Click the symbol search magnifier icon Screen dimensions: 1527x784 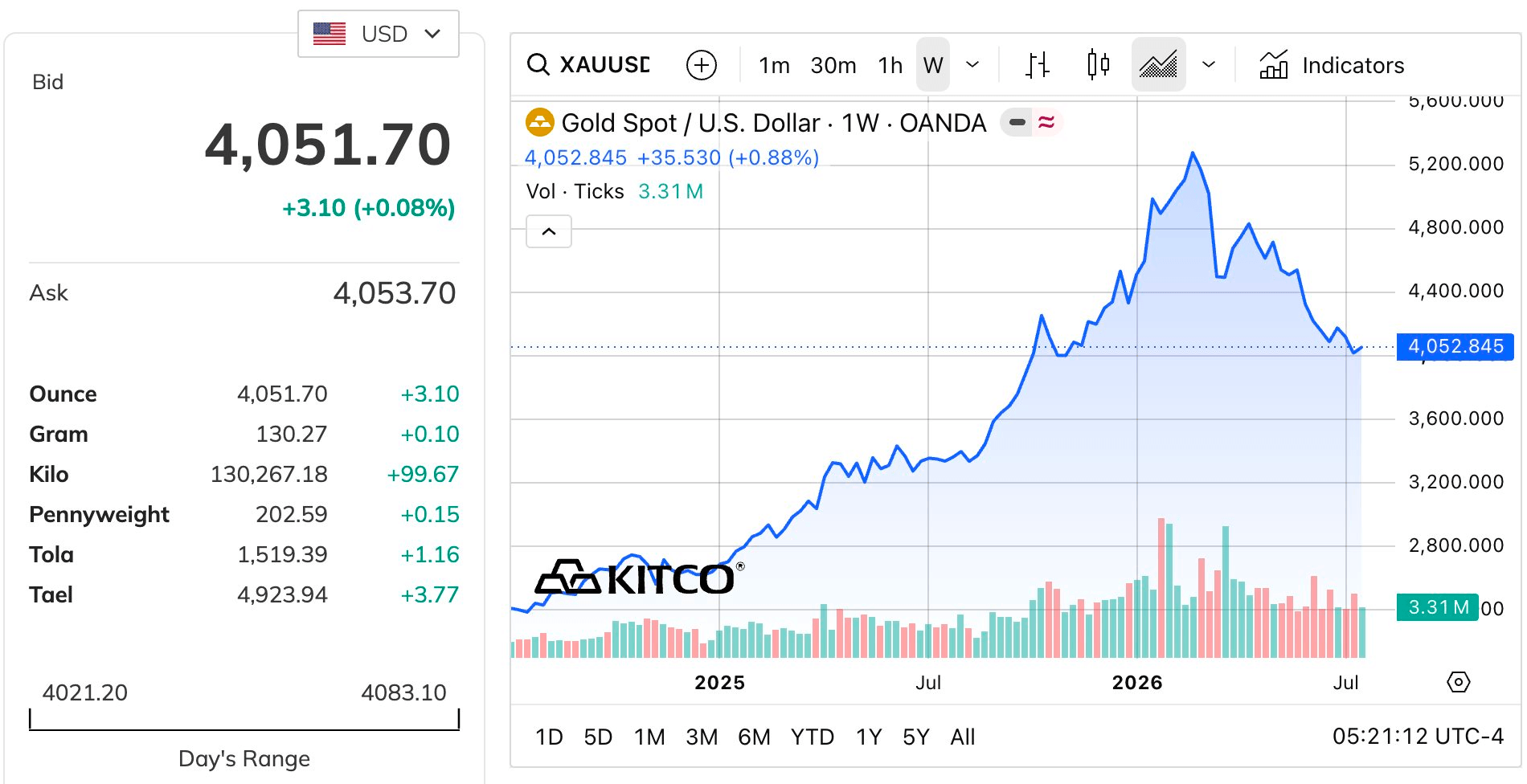(x=538, y=64)
